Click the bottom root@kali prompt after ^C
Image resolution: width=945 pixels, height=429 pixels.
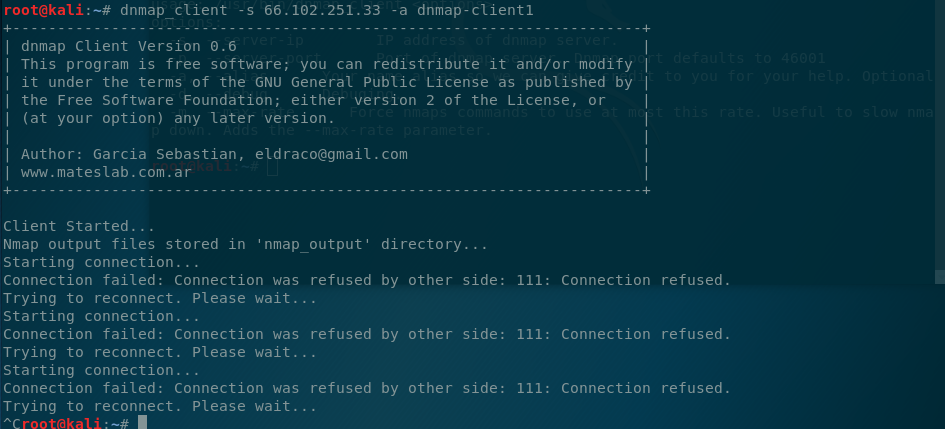(61, 424)
